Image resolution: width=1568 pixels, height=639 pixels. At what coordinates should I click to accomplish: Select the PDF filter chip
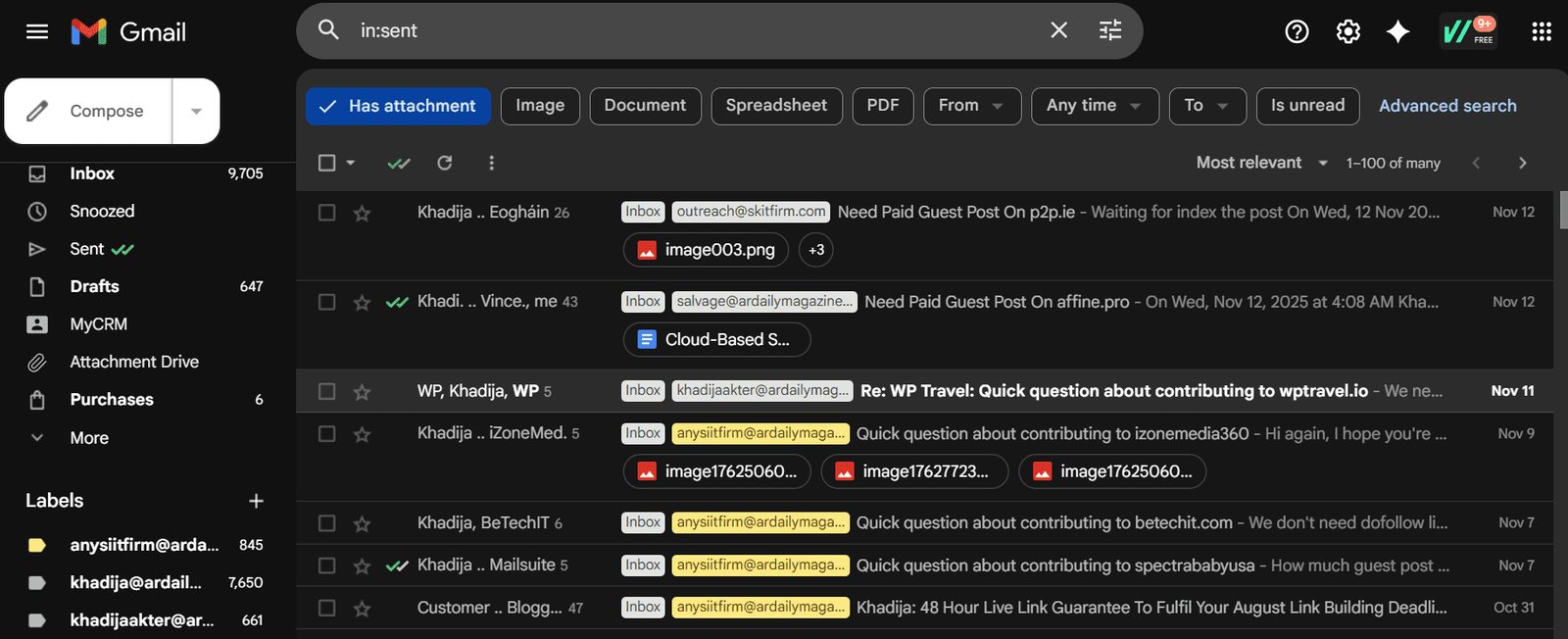(x=883, y=106)
